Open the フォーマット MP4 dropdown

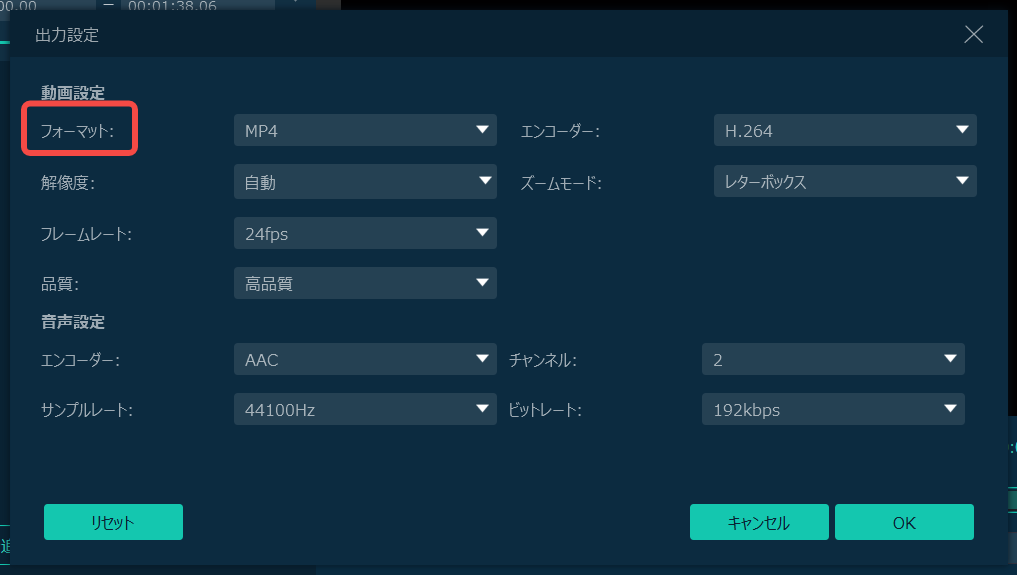[365, 130]
